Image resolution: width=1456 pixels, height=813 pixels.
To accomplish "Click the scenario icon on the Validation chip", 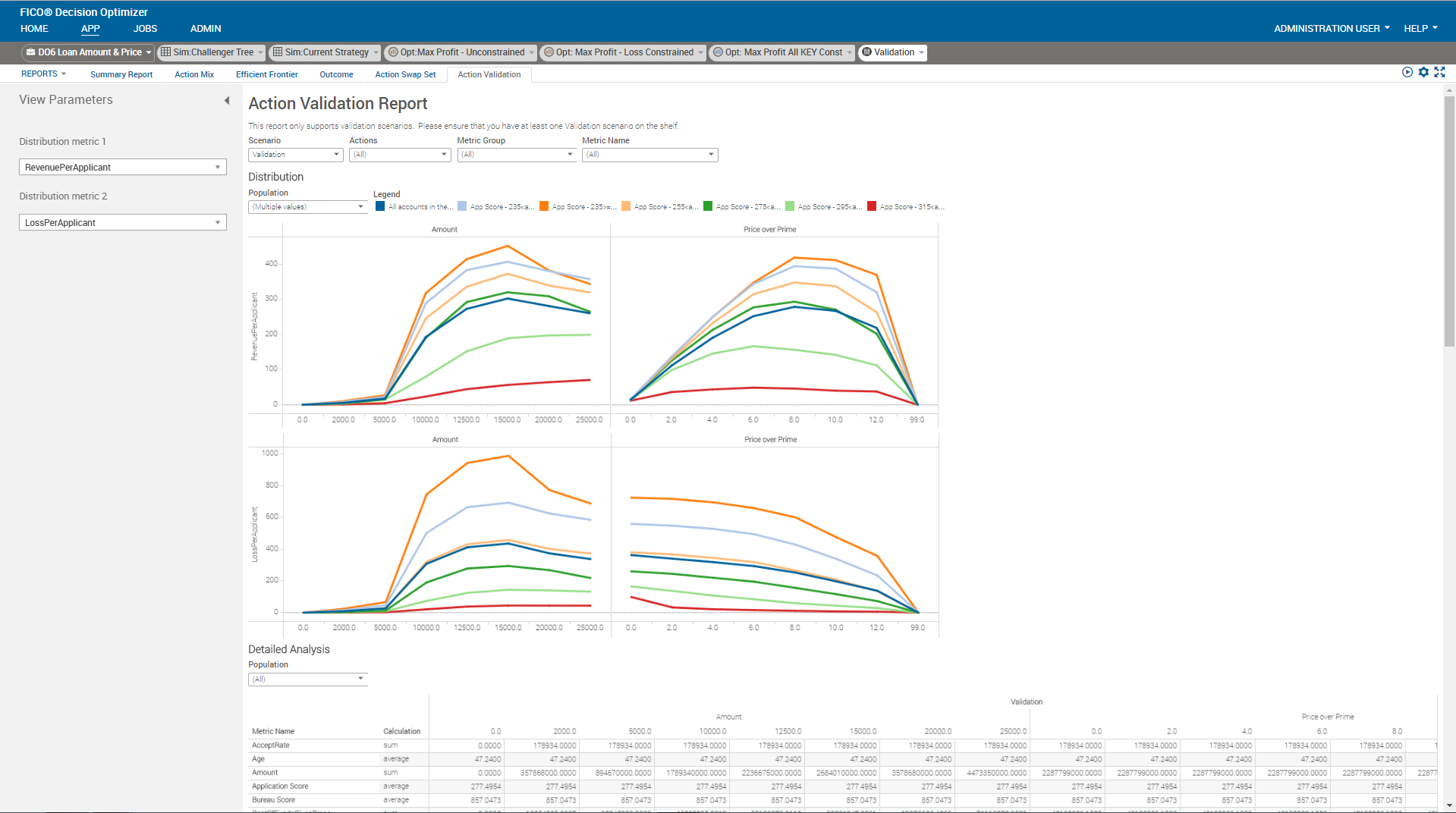I will coord(866,52).
